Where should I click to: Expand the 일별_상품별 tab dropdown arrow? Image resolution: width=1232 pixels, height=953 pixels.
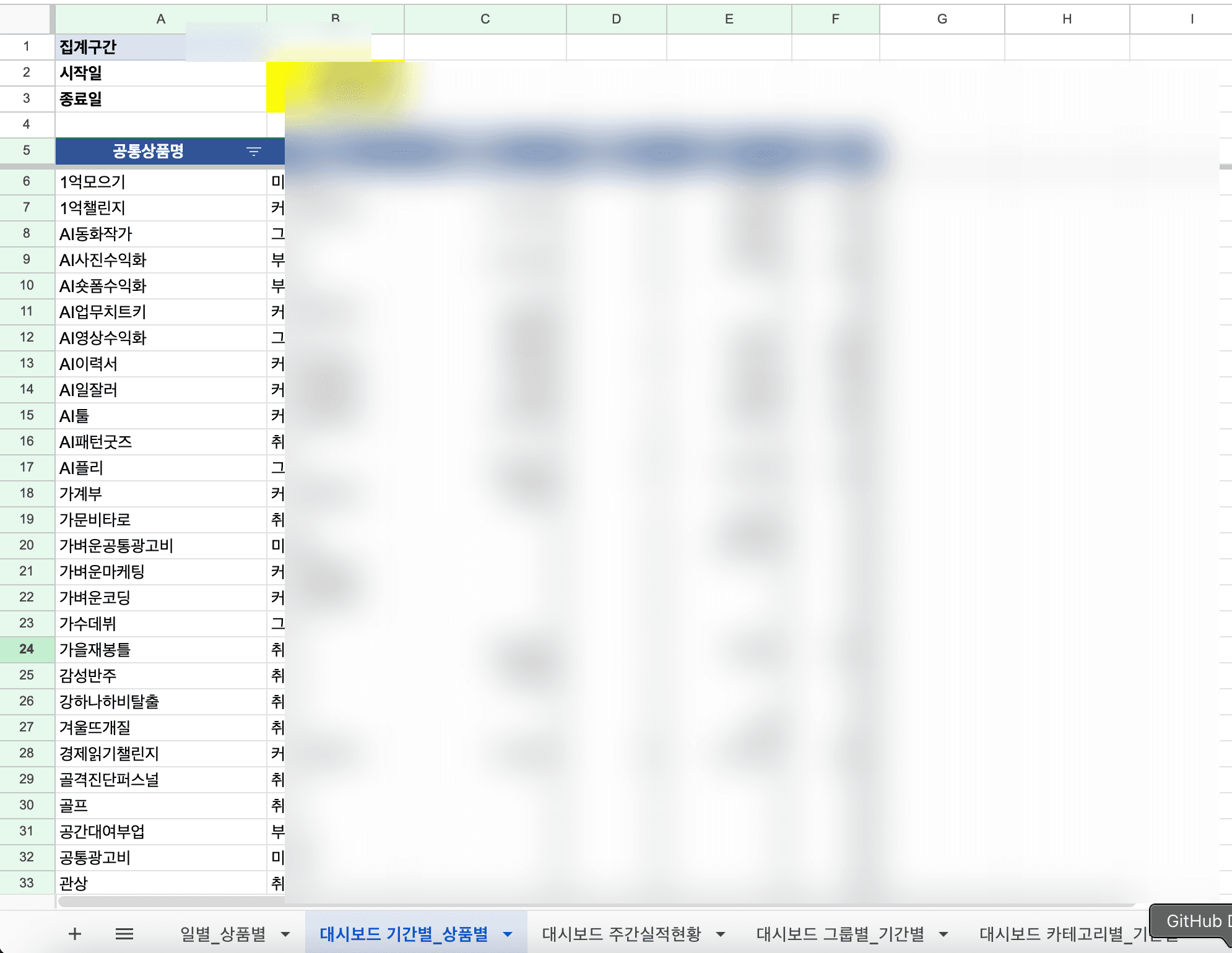click(285, 934)
